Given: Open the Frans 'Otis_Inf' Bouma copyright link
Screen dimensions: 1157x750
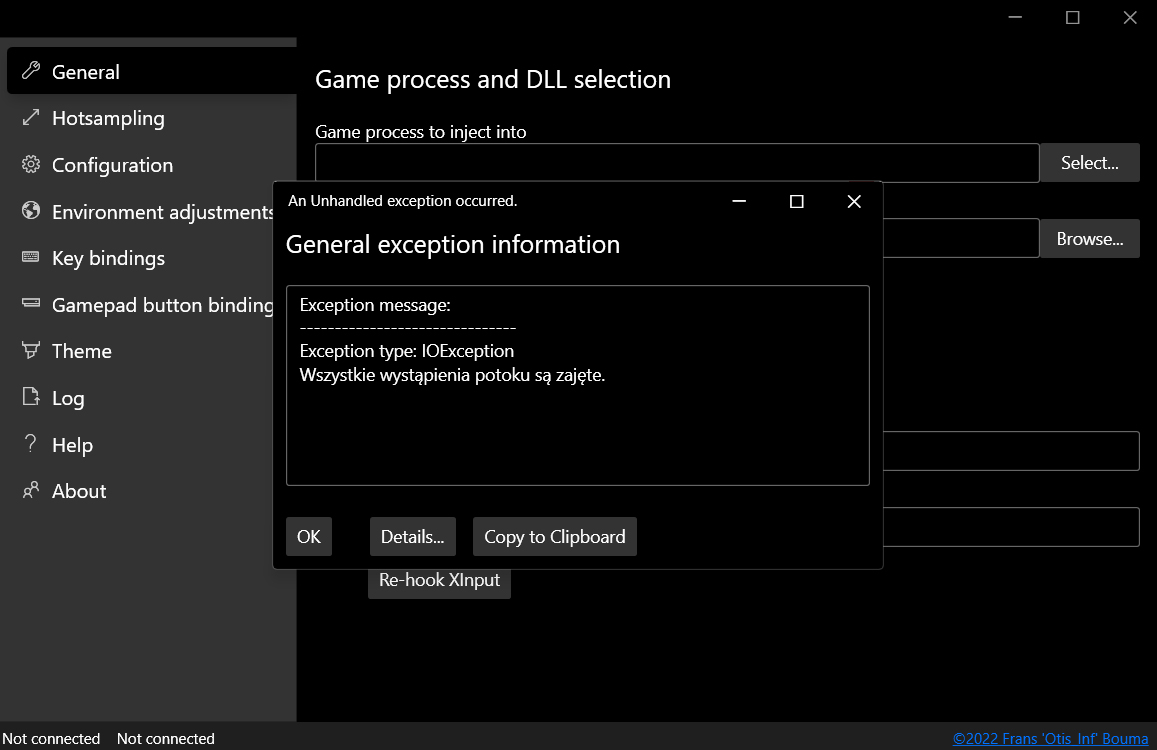Looking at the screenshot, I should (x=1051, y=739).
